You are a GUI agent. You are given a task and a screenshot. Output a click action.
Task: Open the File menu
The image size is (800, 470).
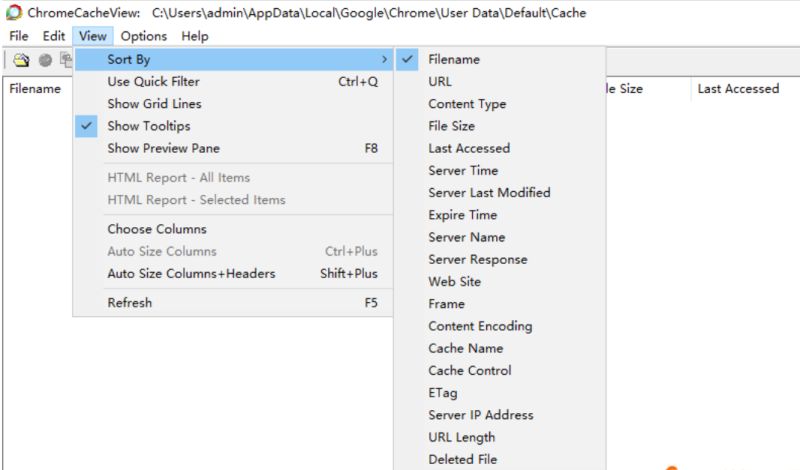(x=19, y=36)
